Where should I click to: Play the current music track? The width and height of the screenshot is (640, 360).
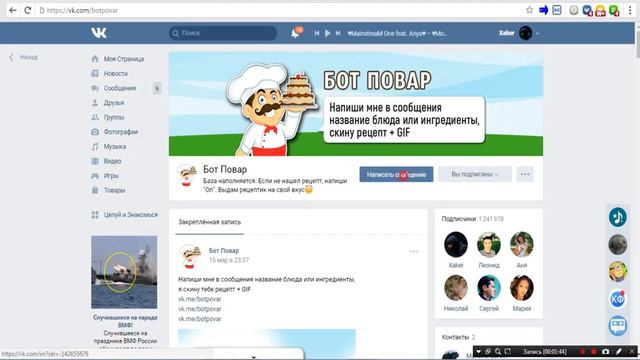pos(327,33)
